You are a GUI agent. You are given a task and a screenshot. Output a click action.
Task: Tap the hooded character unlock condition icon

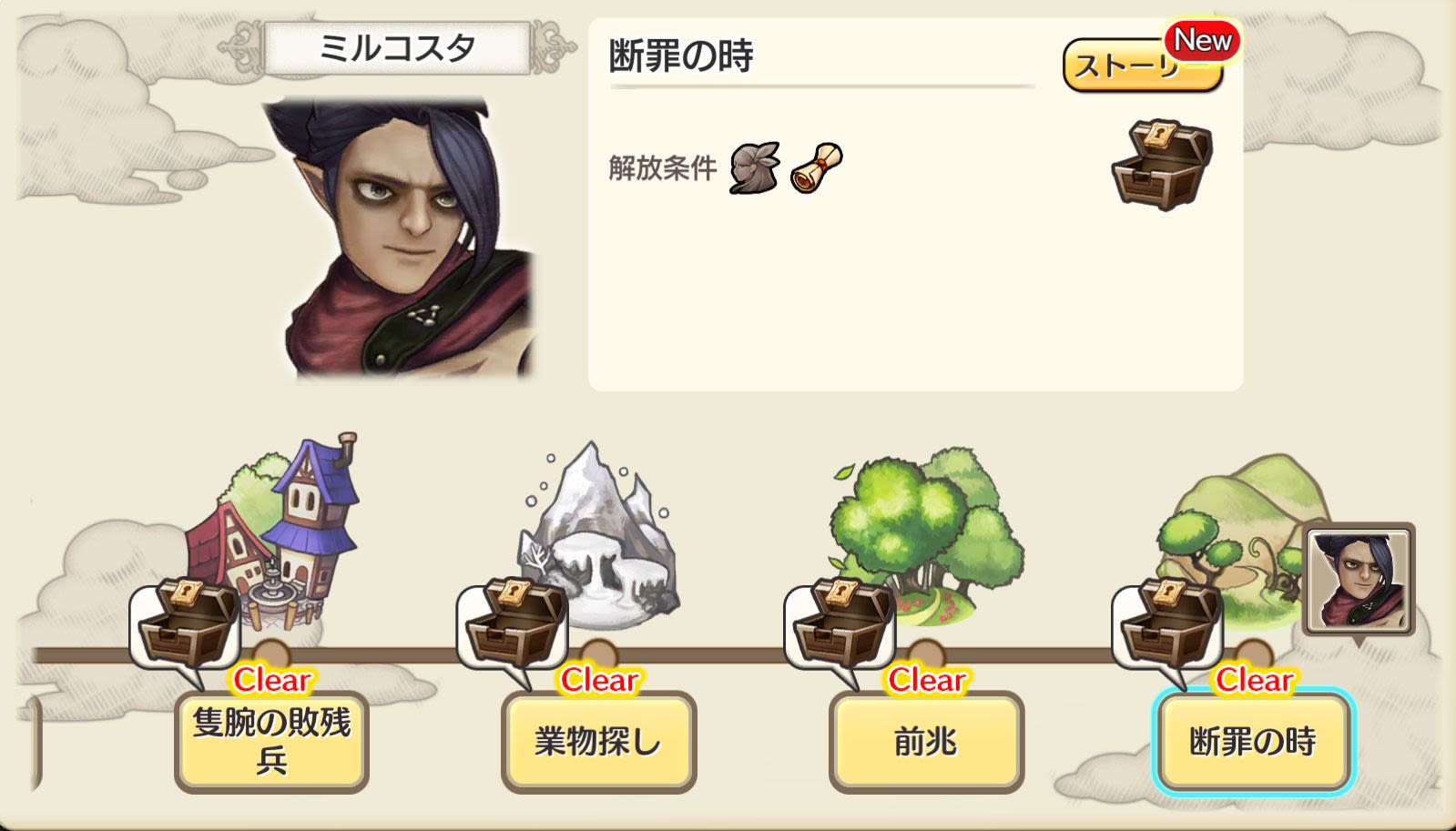[x=755, y=167]
